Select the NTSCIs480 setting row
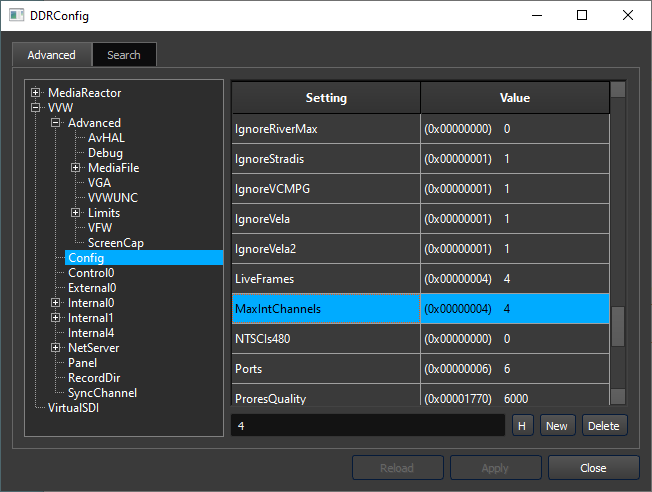652x492 pixels. (x=420, y=339)
